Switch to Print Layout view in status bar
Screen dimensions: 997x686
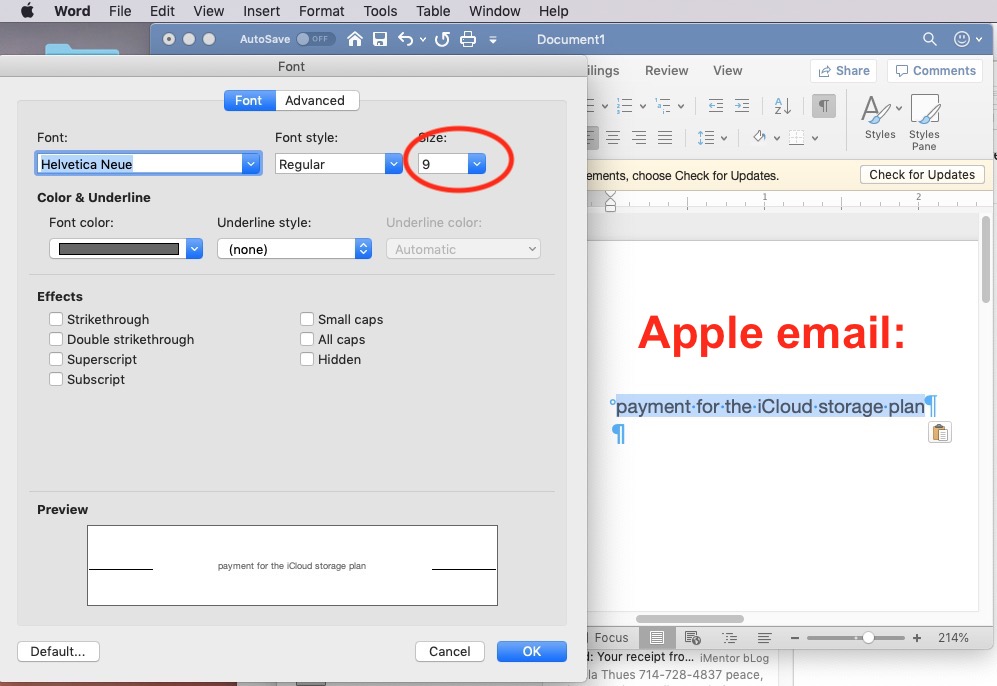click(657, 637)
